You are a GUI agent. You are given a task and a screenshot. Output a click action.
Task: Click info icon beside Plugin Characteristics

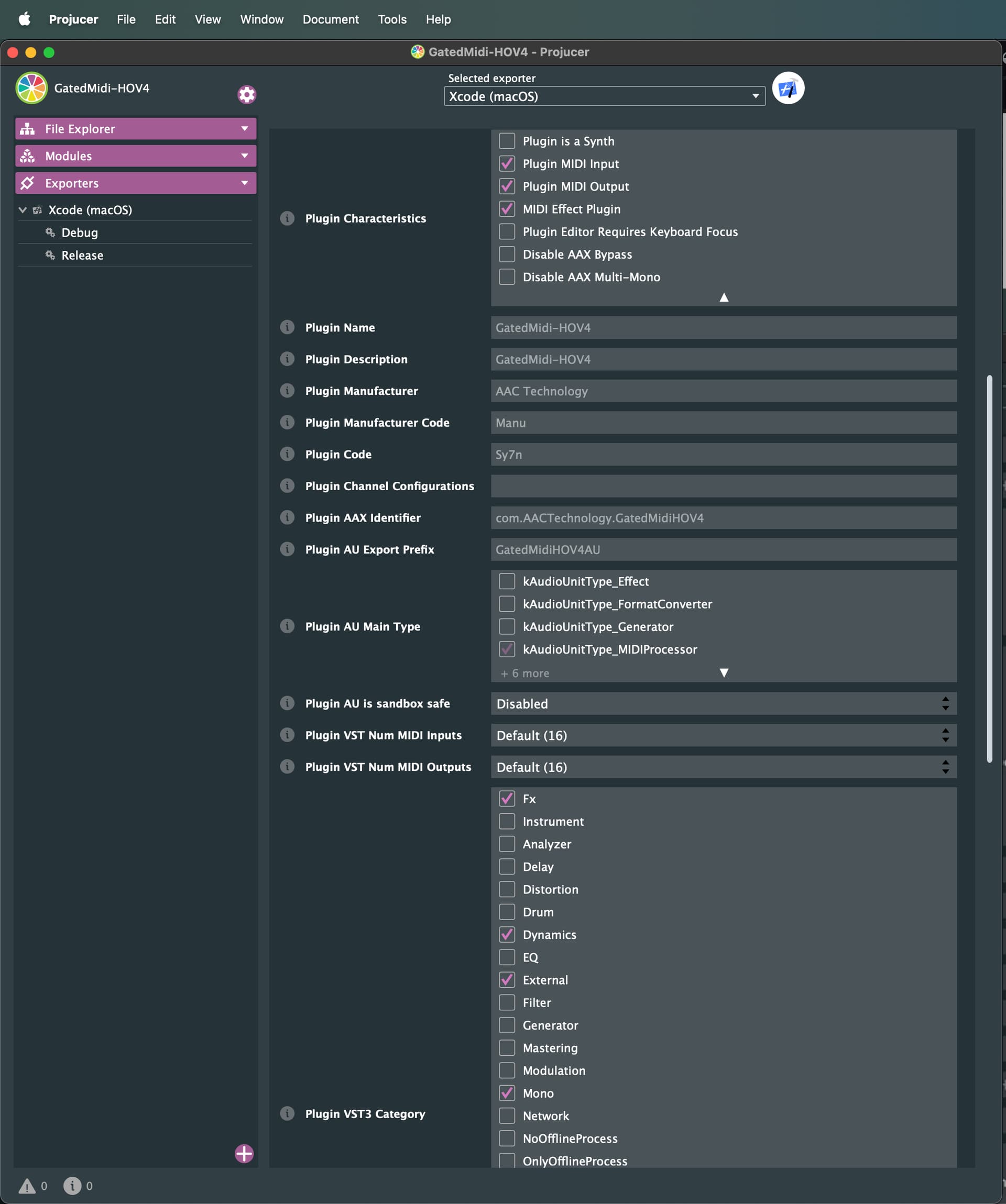pyautogui.click(x=287, y=218)
